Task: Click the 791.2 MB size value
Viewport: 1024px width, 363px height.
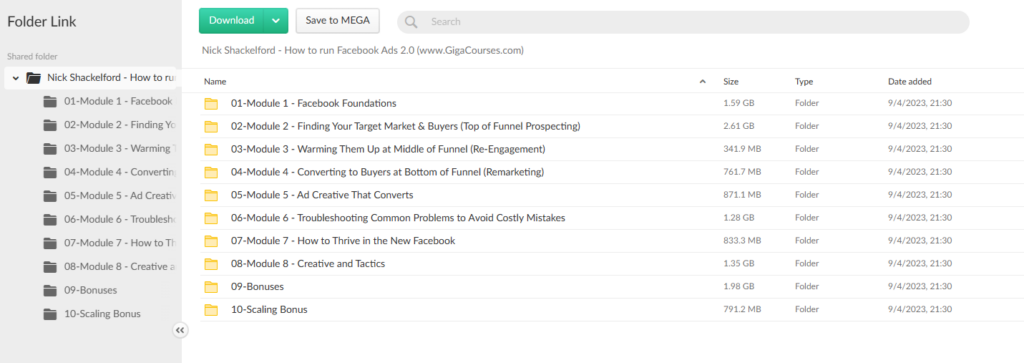Action: click(742, 309)
